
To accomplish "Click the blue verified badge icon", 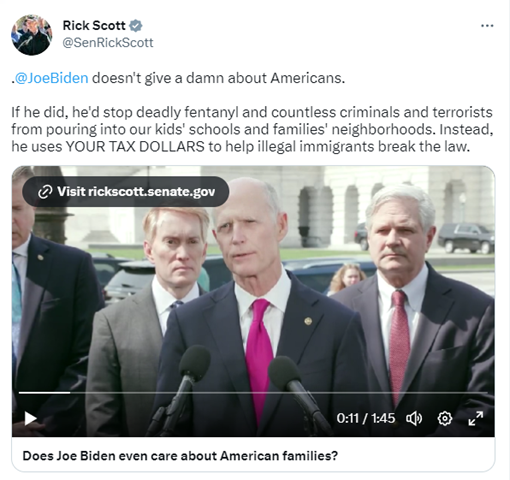I will (x=136, y=26).
